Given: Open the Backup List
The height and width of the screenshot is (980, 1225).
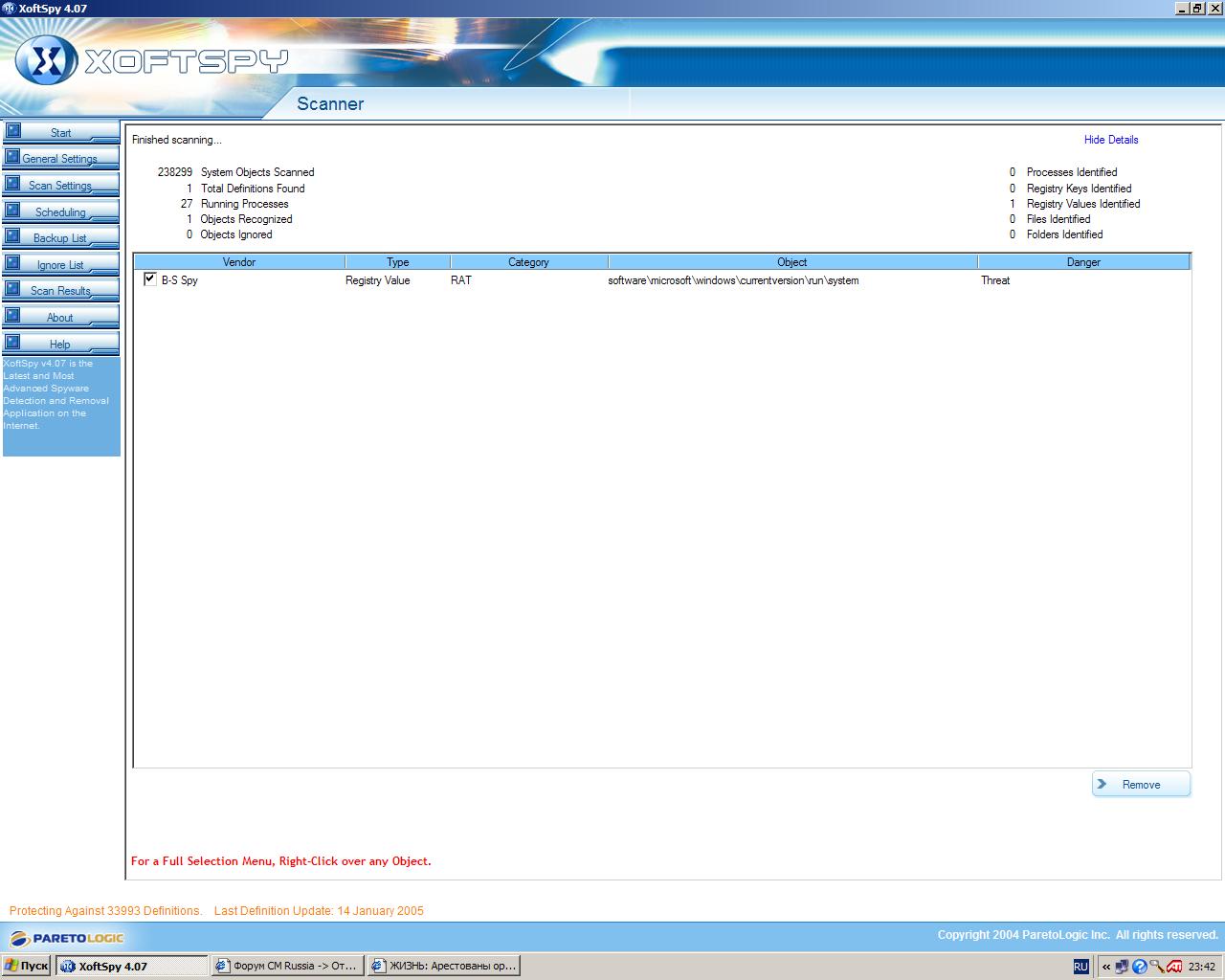Looking at the screenshot, I should point(61,237).
